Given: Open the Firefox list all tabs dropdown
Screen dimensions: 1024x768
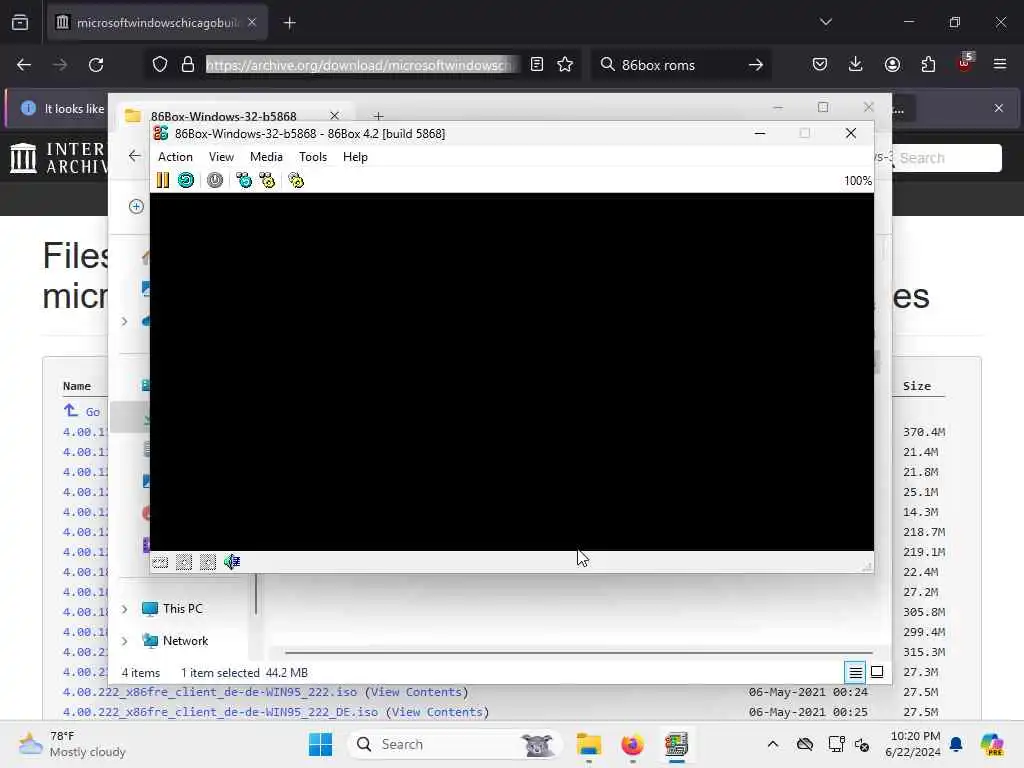Looking at the screenshot, I should coord(825,22).
